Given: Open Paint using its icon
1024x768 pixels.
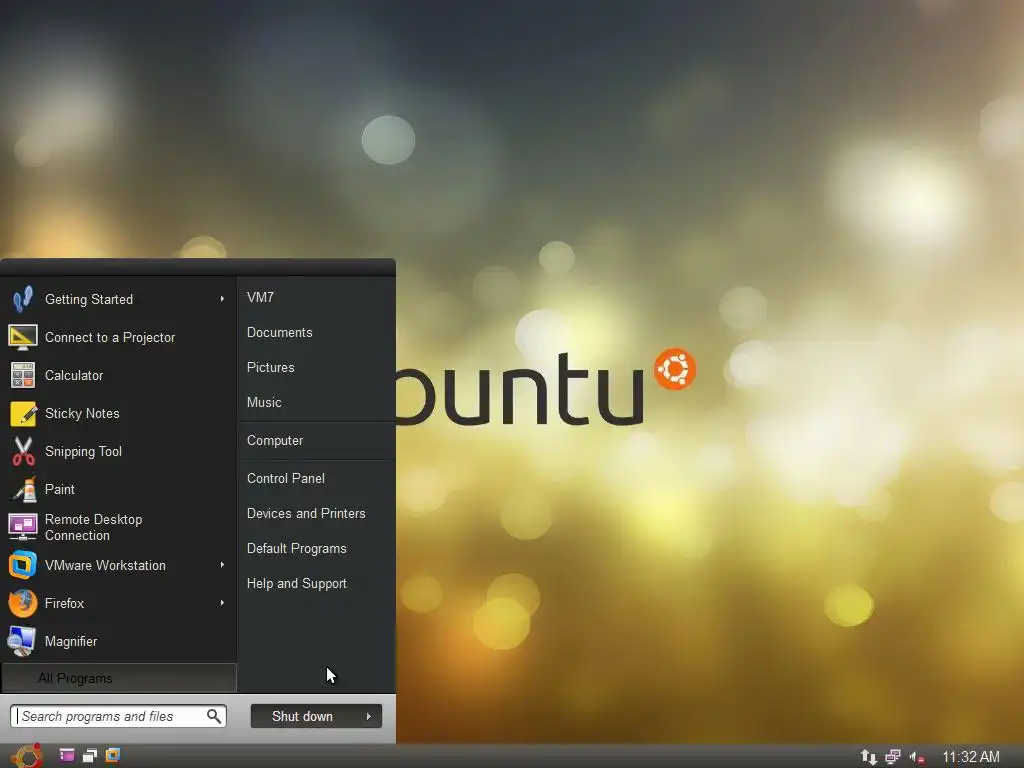Looking at the screenshot, I should pyautogui.click(x=24, y=489).
